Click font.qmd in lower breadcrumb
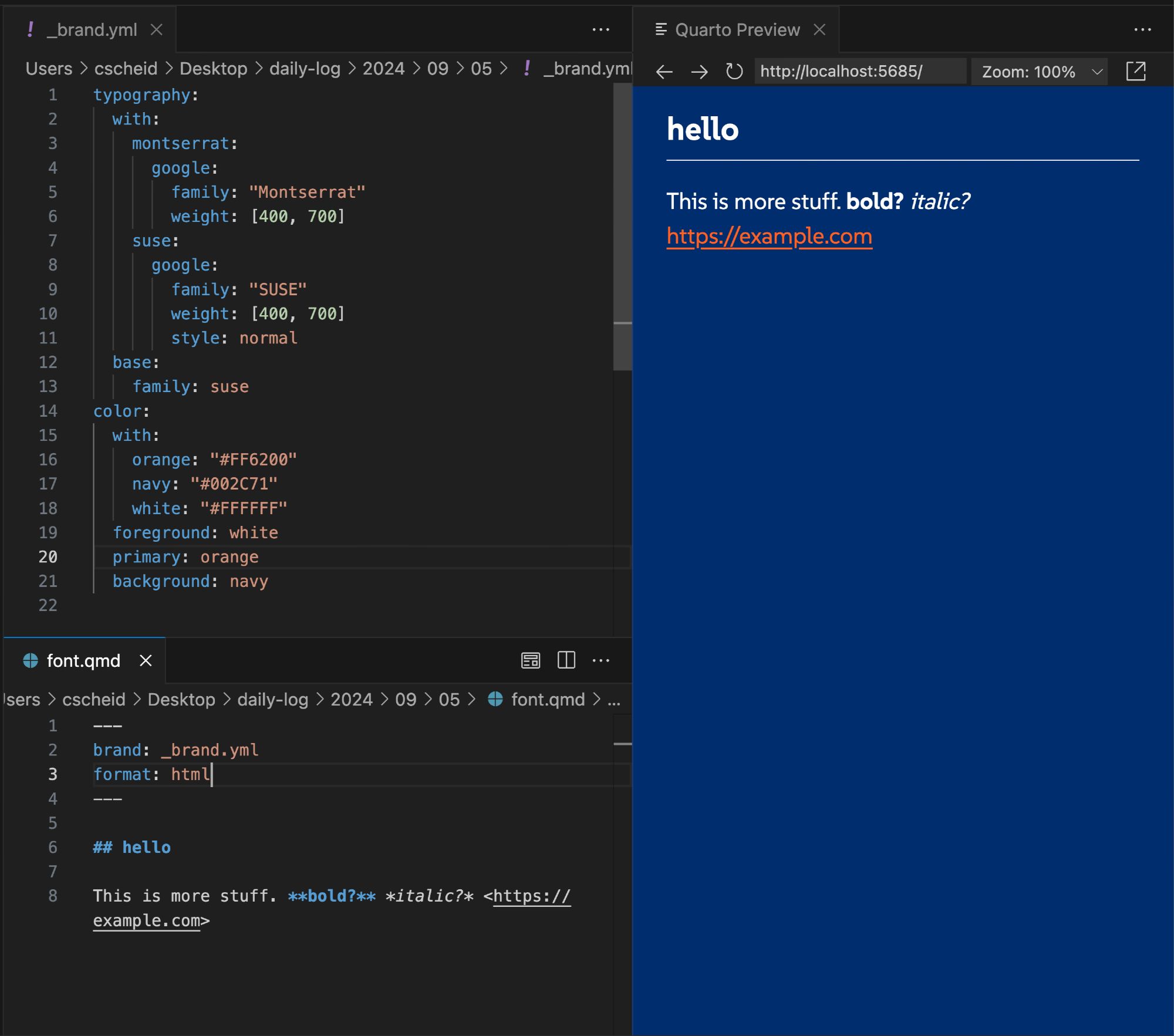The height and width of the screenshot is (1036, 1174). click(548, 699)
